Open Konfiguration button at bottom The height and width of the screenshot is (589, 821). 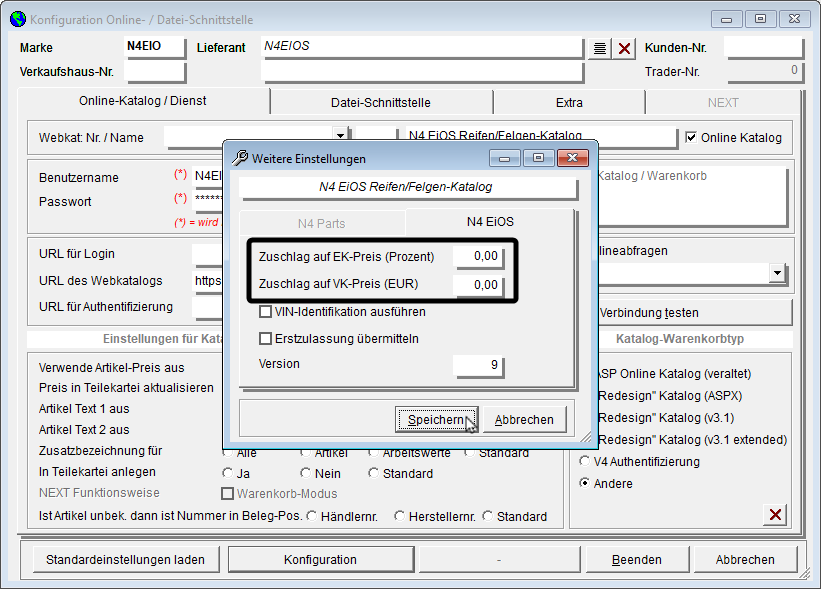coord(320,560)
